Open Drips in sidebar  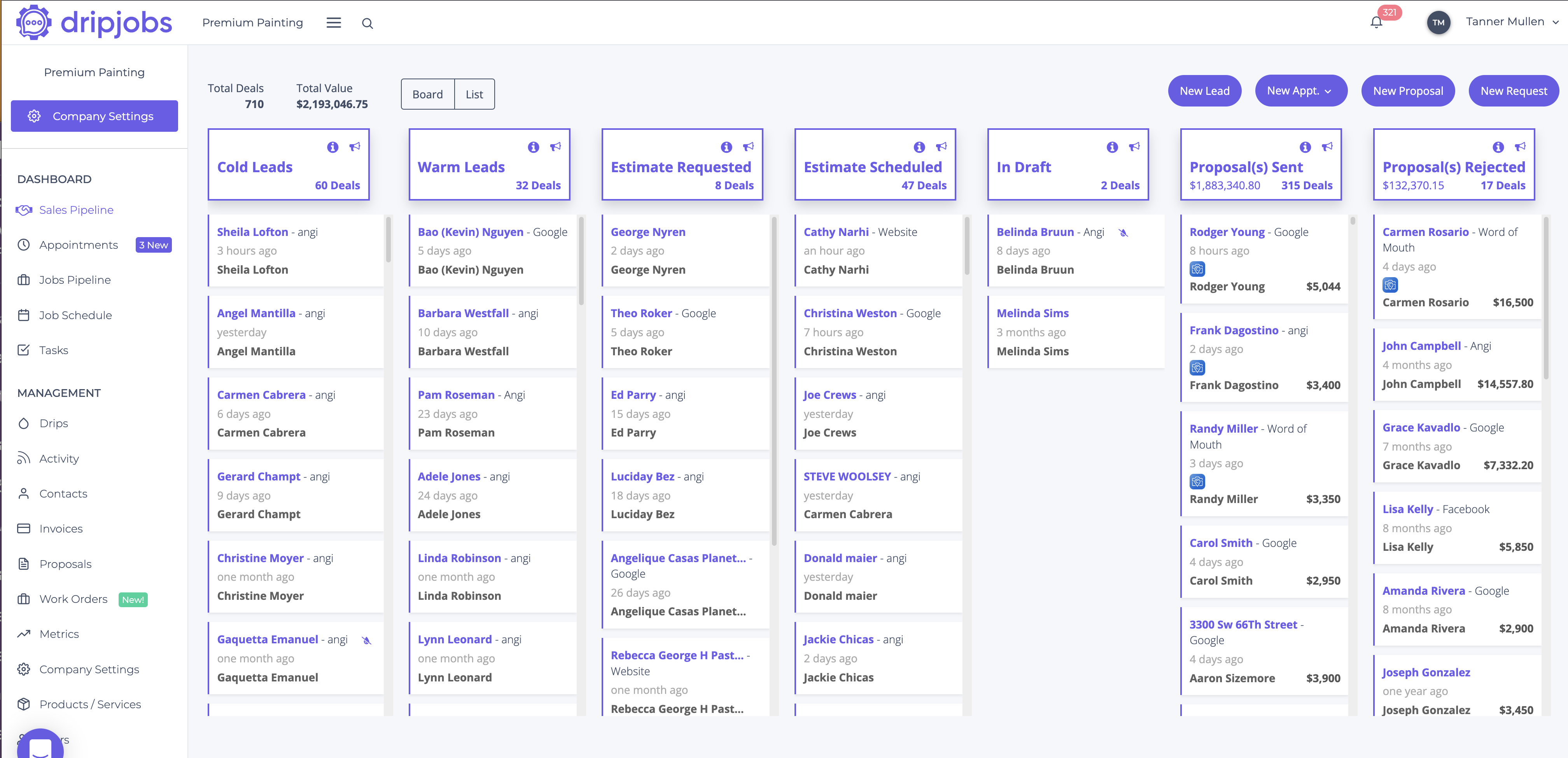pyautogui.click(x=54, y=423)
